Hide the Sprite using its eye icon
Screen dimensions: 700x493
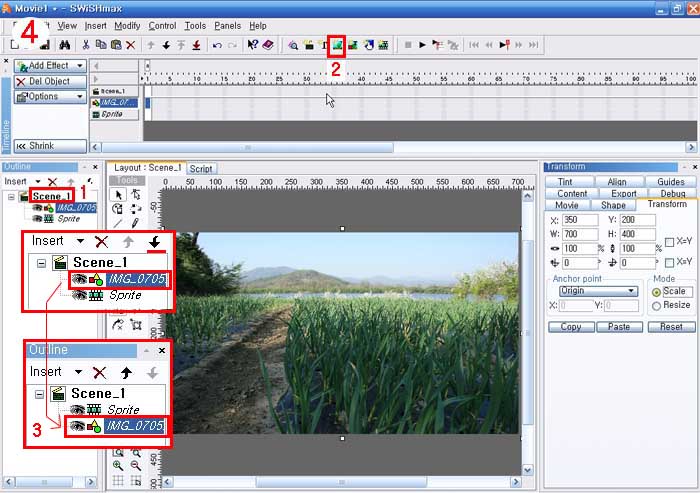pos(37,219)
